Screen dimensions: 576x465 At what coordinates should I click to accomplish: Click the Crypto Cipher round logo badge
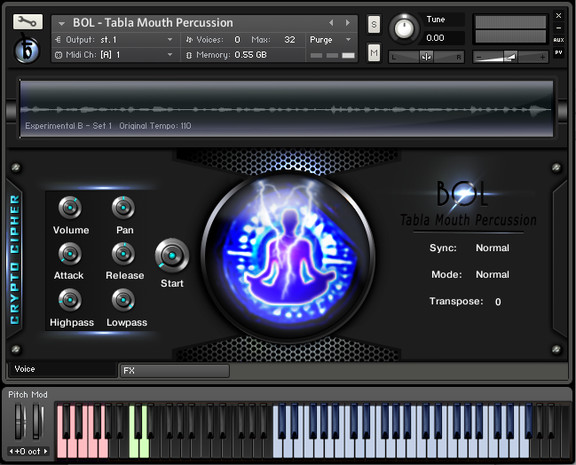click(x=27, y=50)
